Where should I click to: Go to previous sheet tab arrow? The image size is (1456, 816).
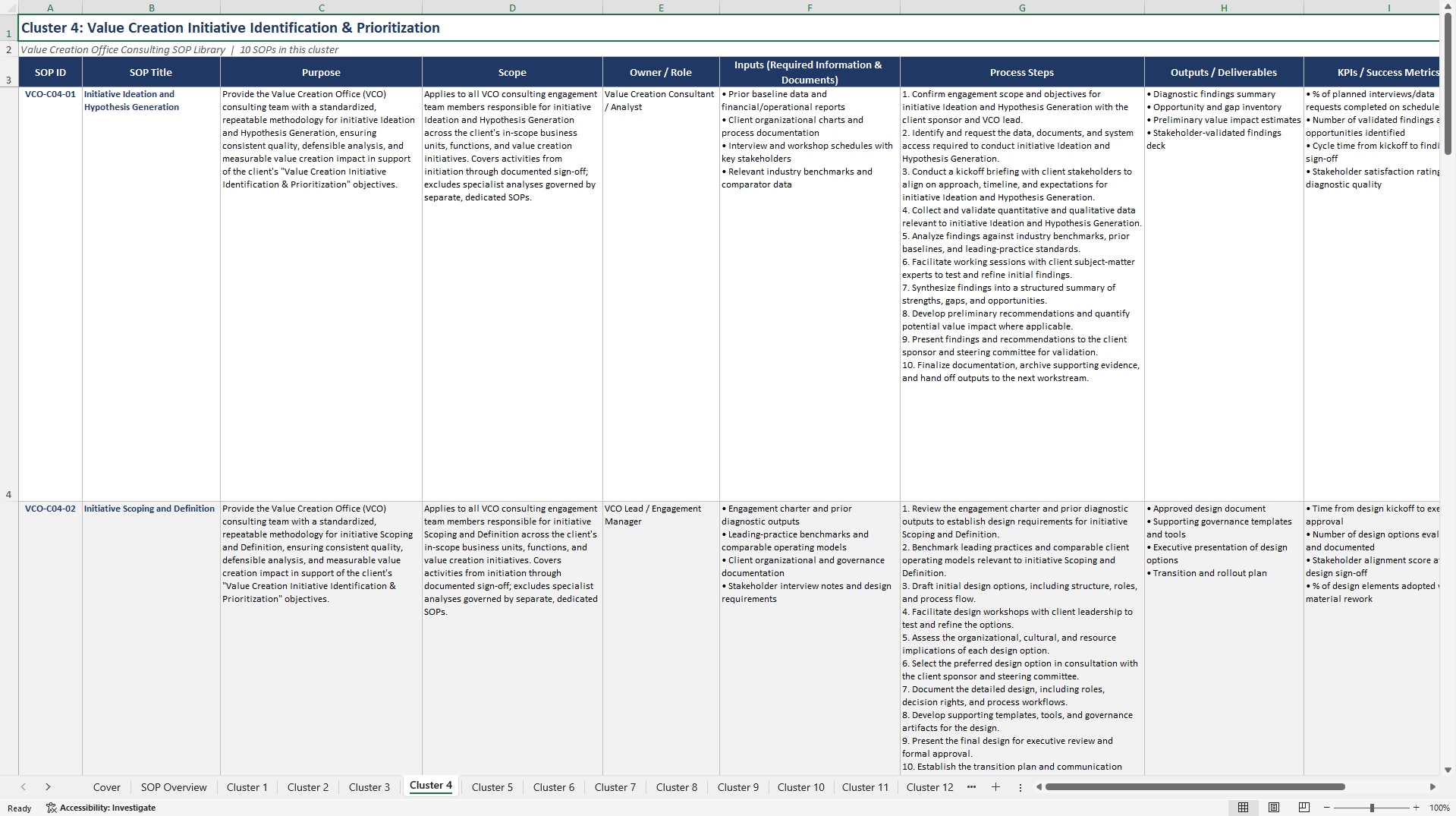(x=24, y=787)
